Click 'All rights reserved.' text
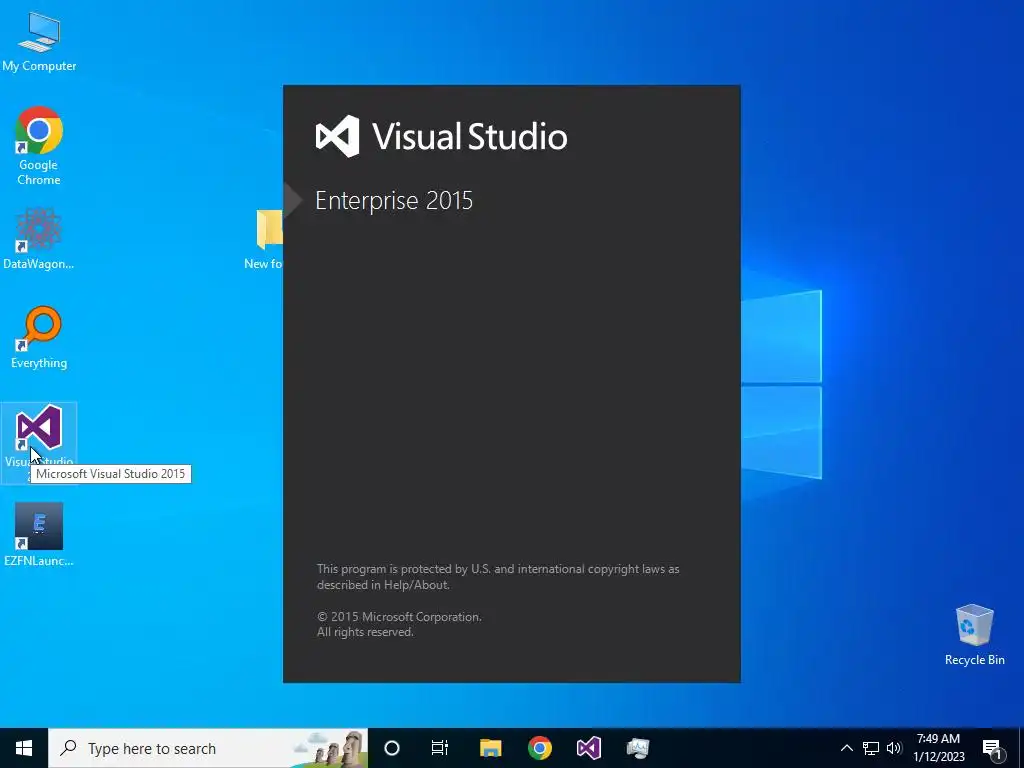This screenshot has height=768, width=1024. 365,632
